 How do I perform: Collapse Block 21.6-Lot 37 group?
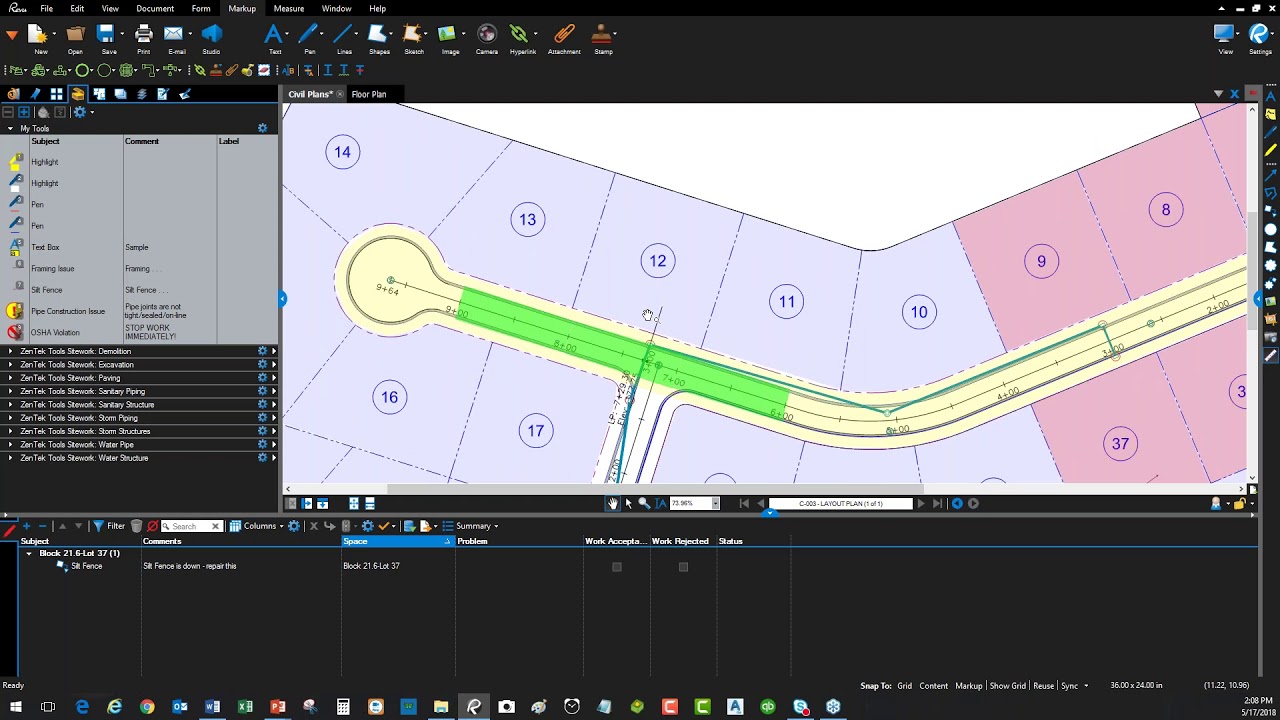point(29,553)
